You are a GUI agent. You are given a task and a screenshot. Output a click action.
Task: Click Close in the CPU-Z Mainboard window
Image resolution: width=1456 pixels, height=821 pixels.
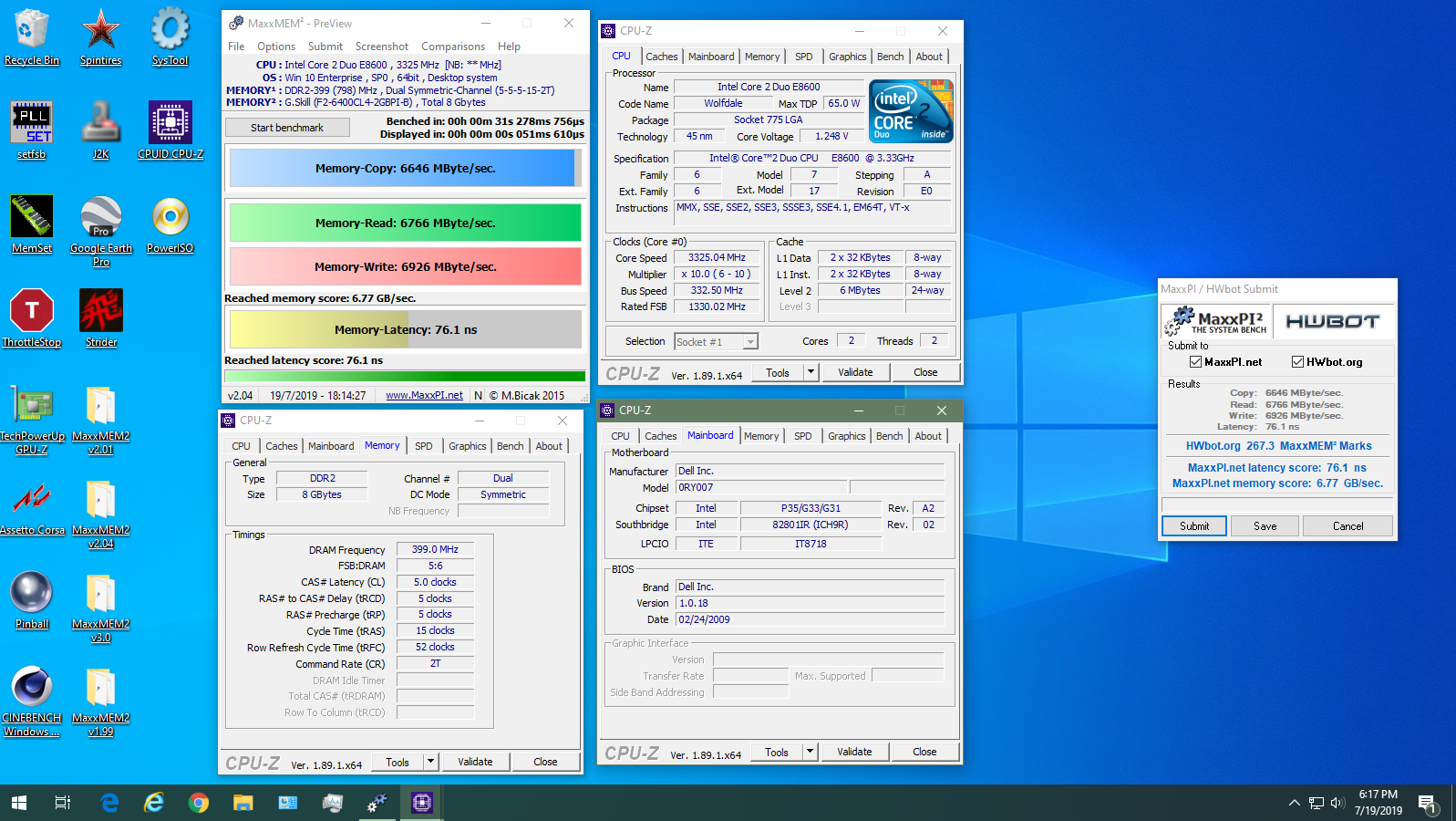[x=924, y=752]
